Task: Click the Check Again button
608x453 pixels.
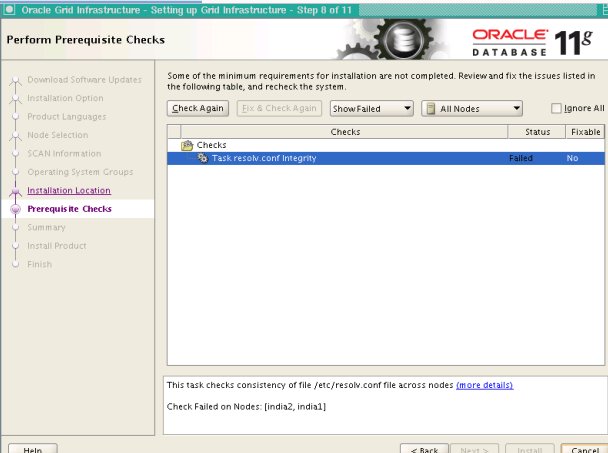Action: click(198, 108)
